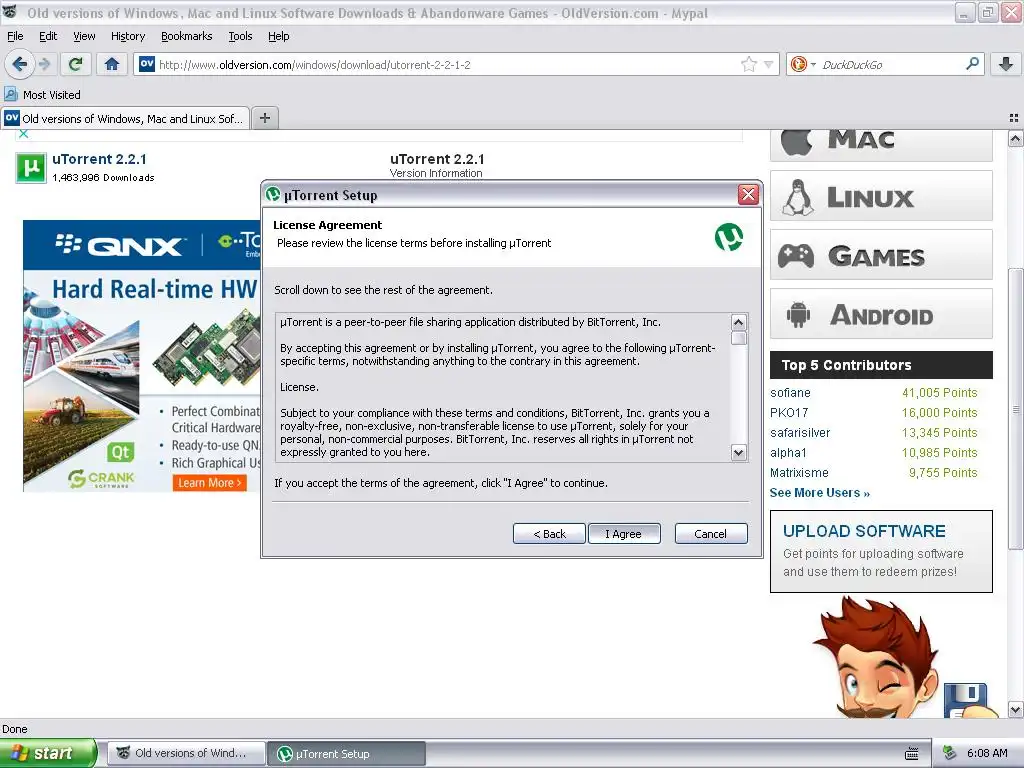Select the Old versions of Windows tab
This screenshot has height=768, width=1024.
pyautogui.click(x=125, y=118)
